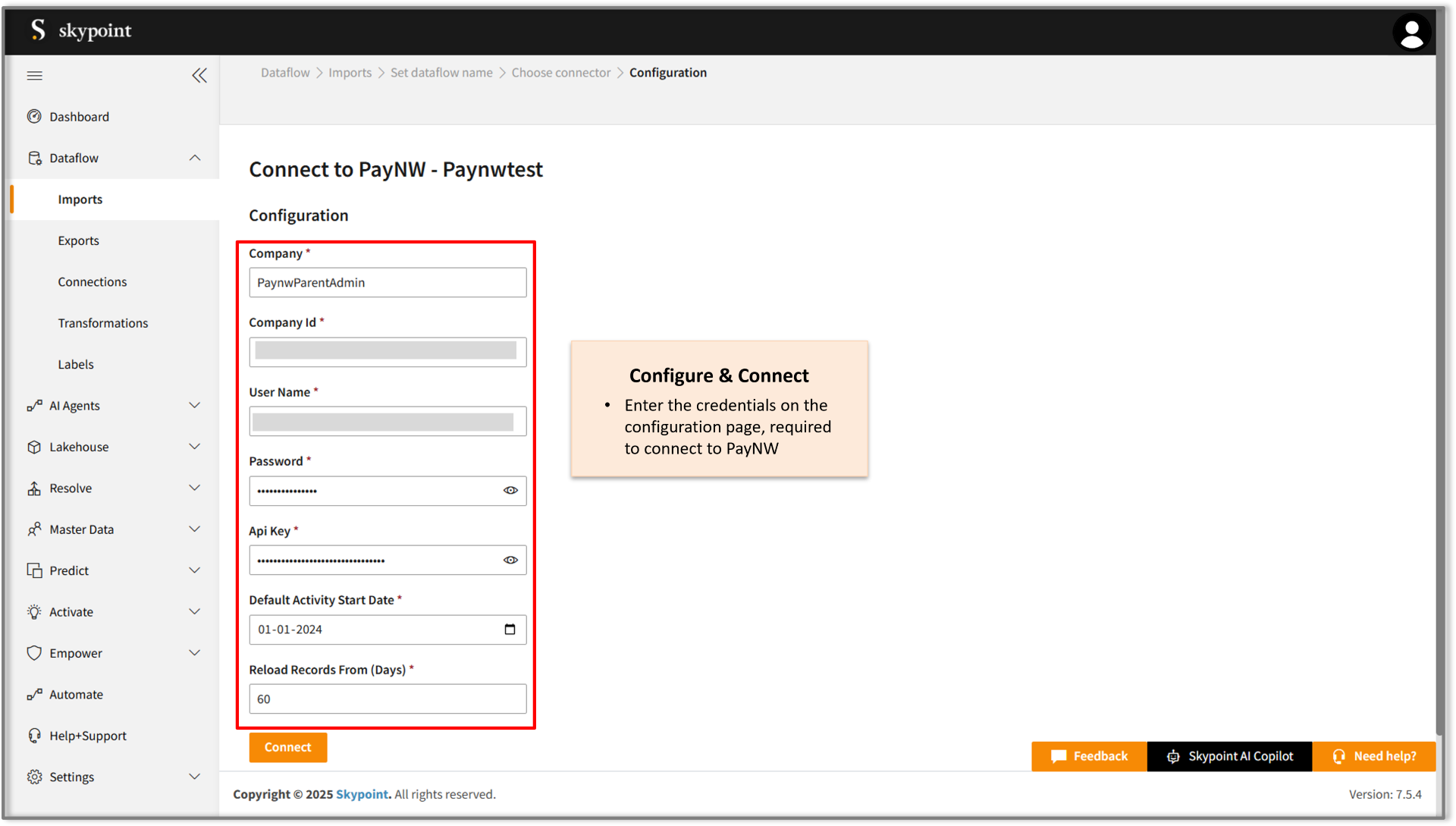
Task: Open the Automate section icon
Action: (x=35, y=694)
